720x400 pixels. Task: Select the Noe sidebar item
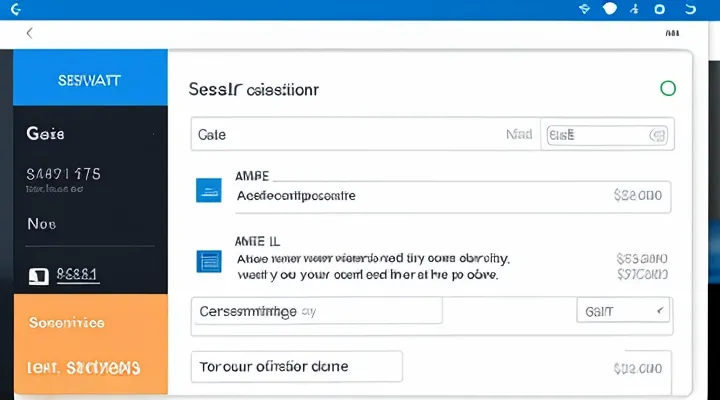(x=84, y=224)
